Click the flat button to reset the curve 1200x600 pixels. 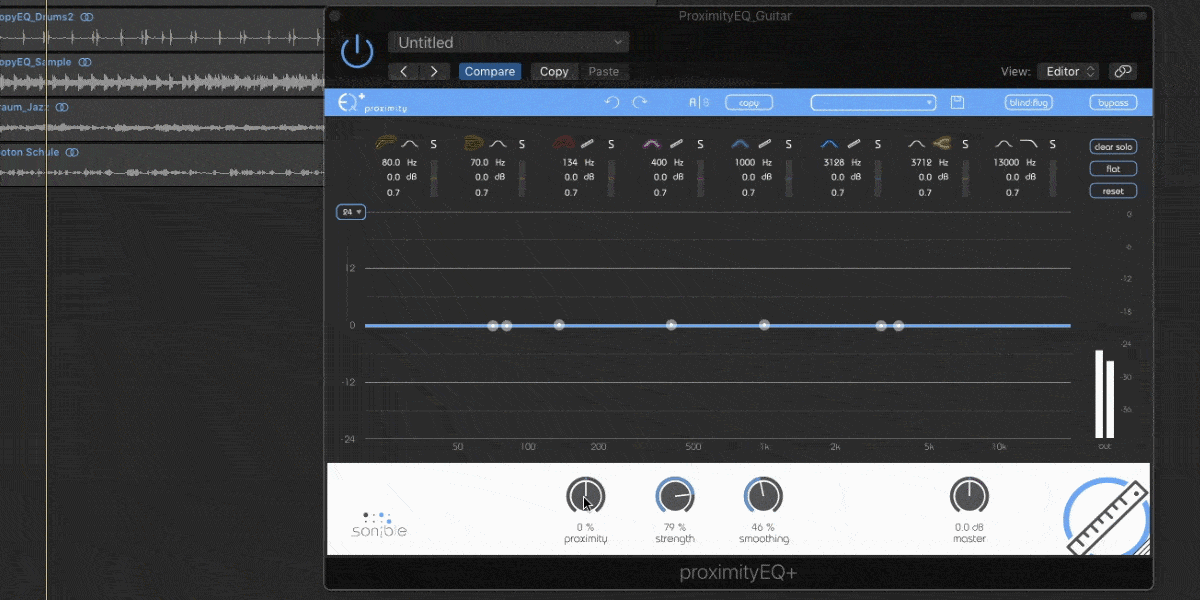(1112, 168)
